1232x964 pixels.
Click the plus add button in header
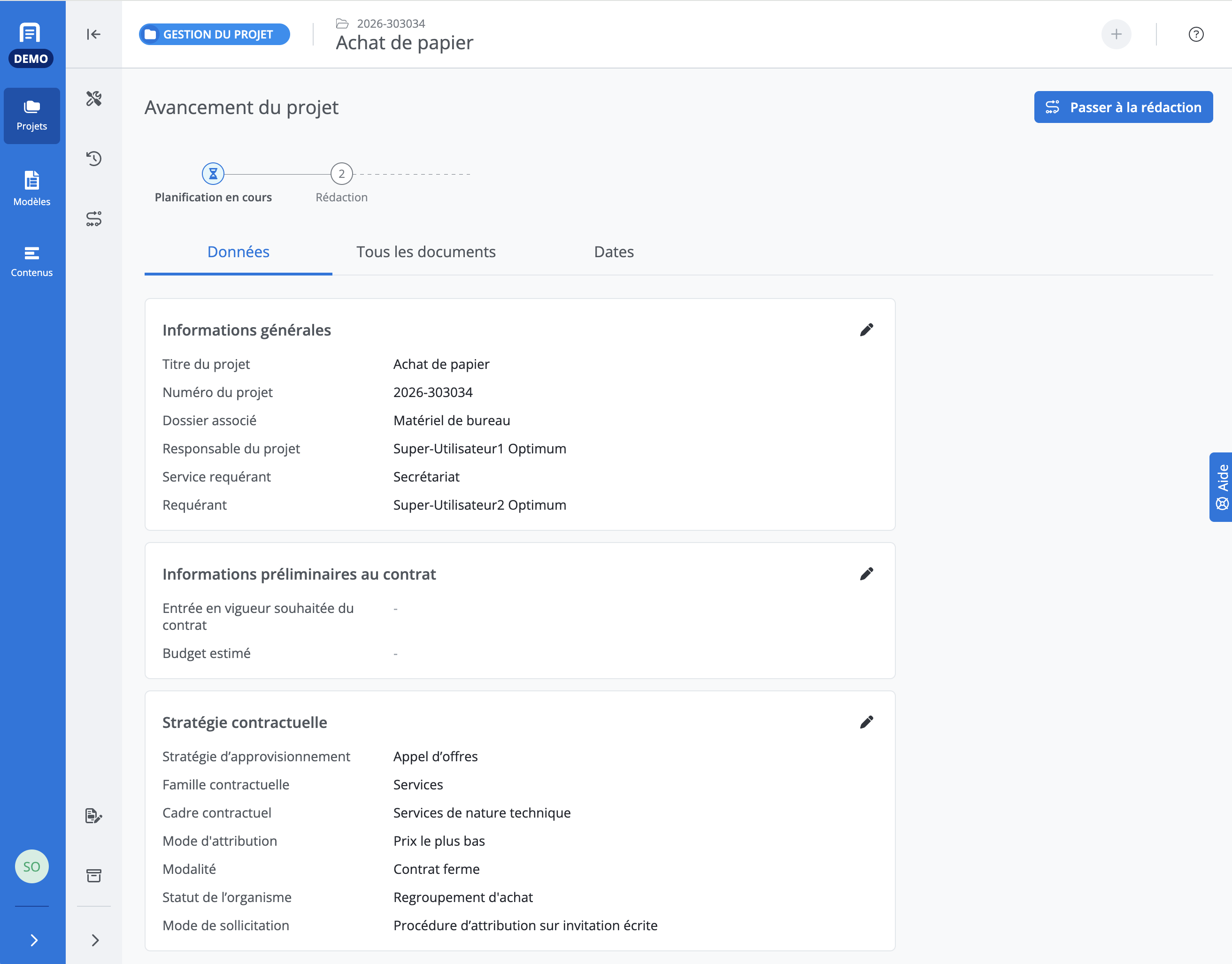click(1116, 34)
